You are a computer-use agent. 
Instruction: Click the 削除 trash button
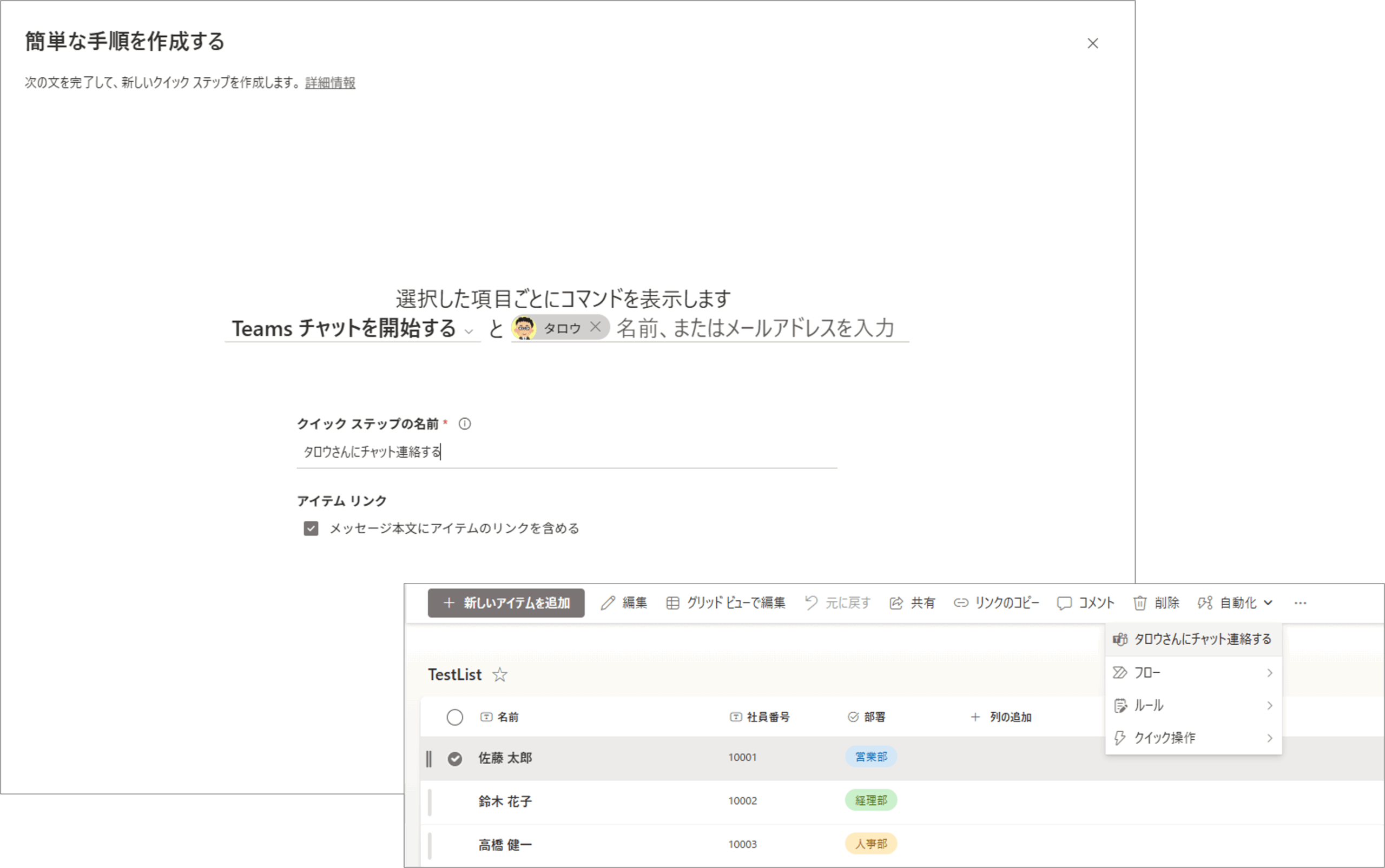[x=1156, y=603]
